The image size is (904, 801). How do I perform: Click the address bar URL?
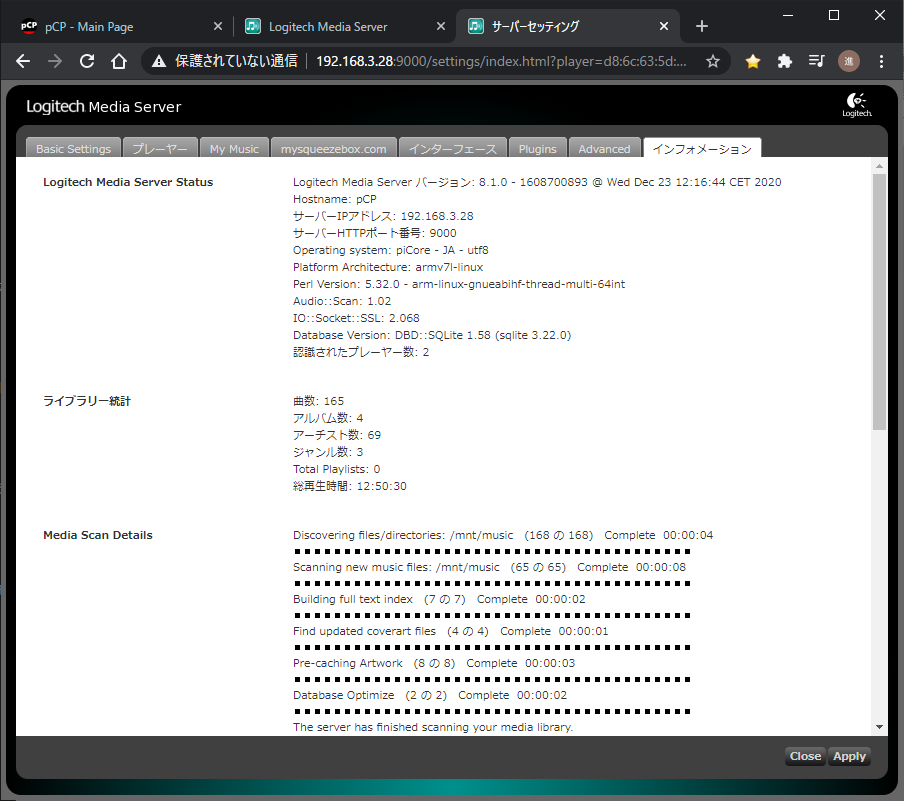501,61
